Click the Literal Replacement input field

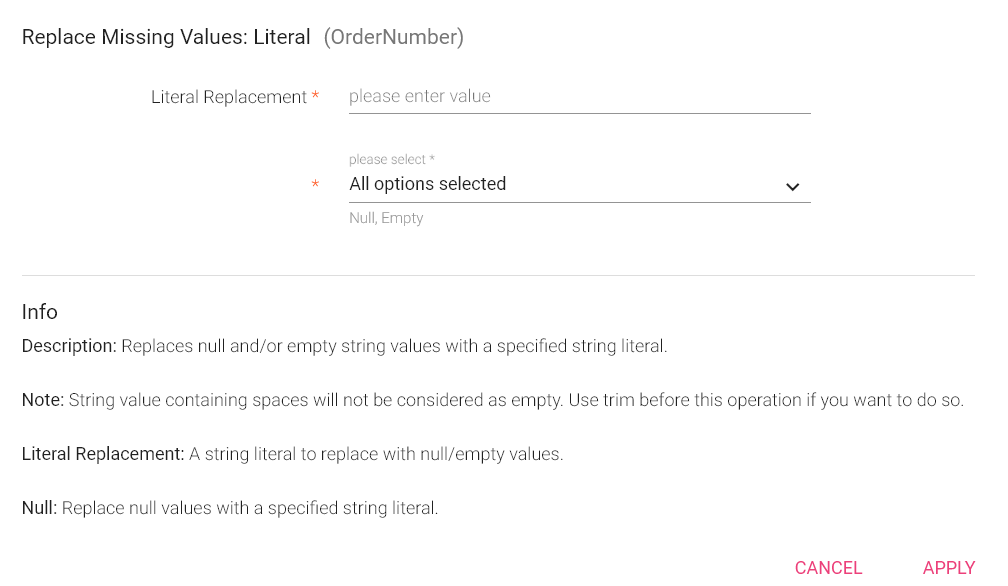point(579,97)
